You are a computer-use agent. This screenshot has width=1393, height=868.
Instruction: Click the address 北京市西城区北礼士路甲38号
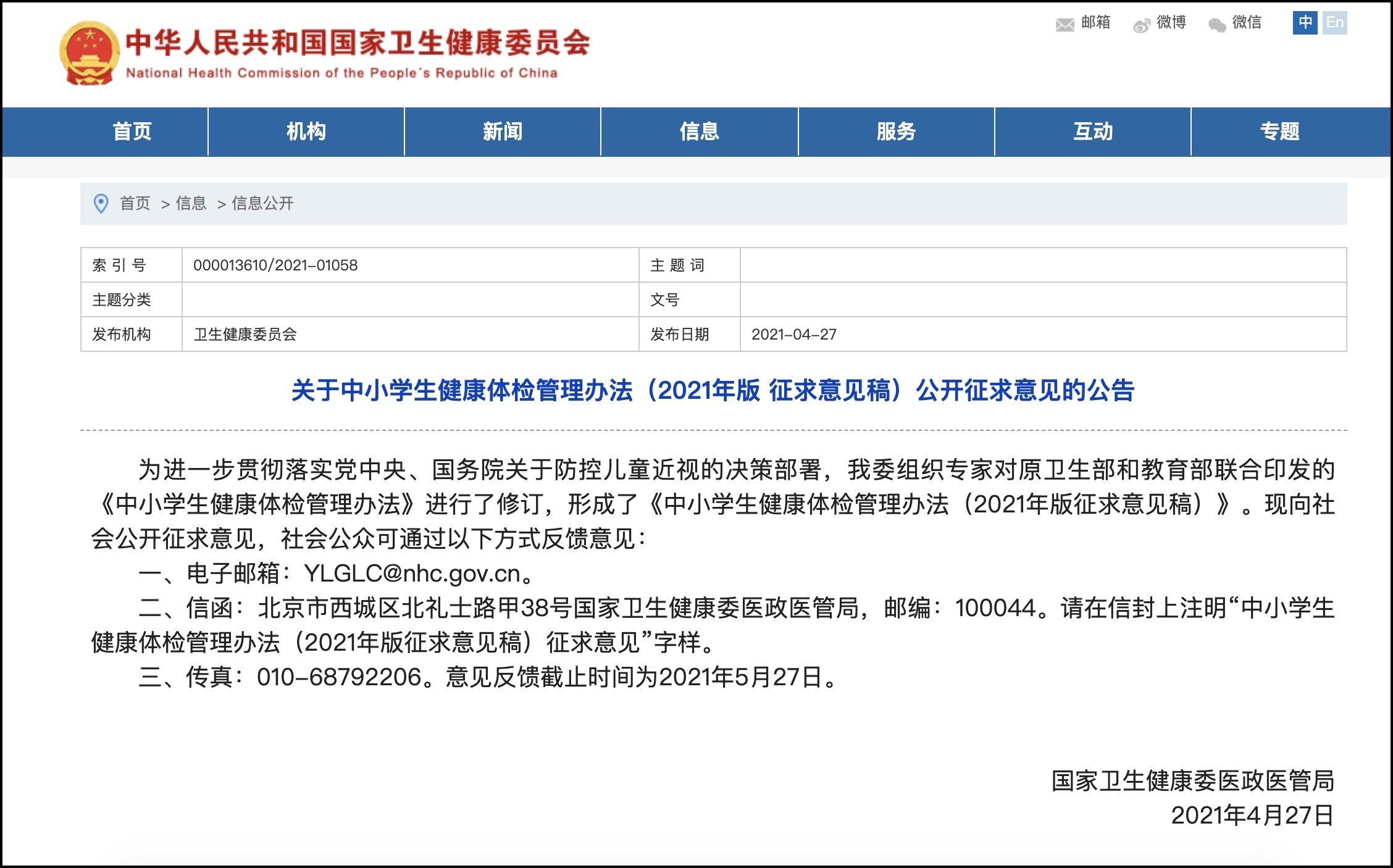(x=414, y=608)
